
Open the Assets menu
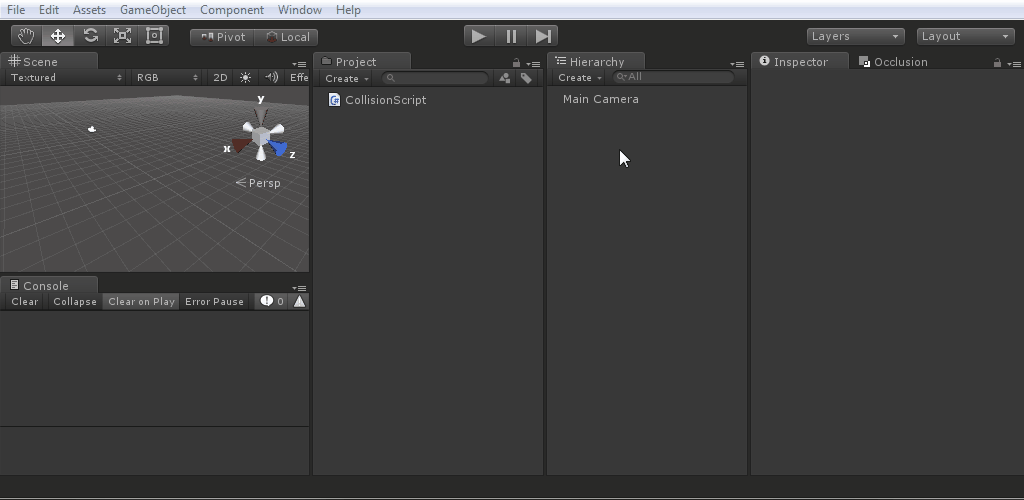(89, 10)
